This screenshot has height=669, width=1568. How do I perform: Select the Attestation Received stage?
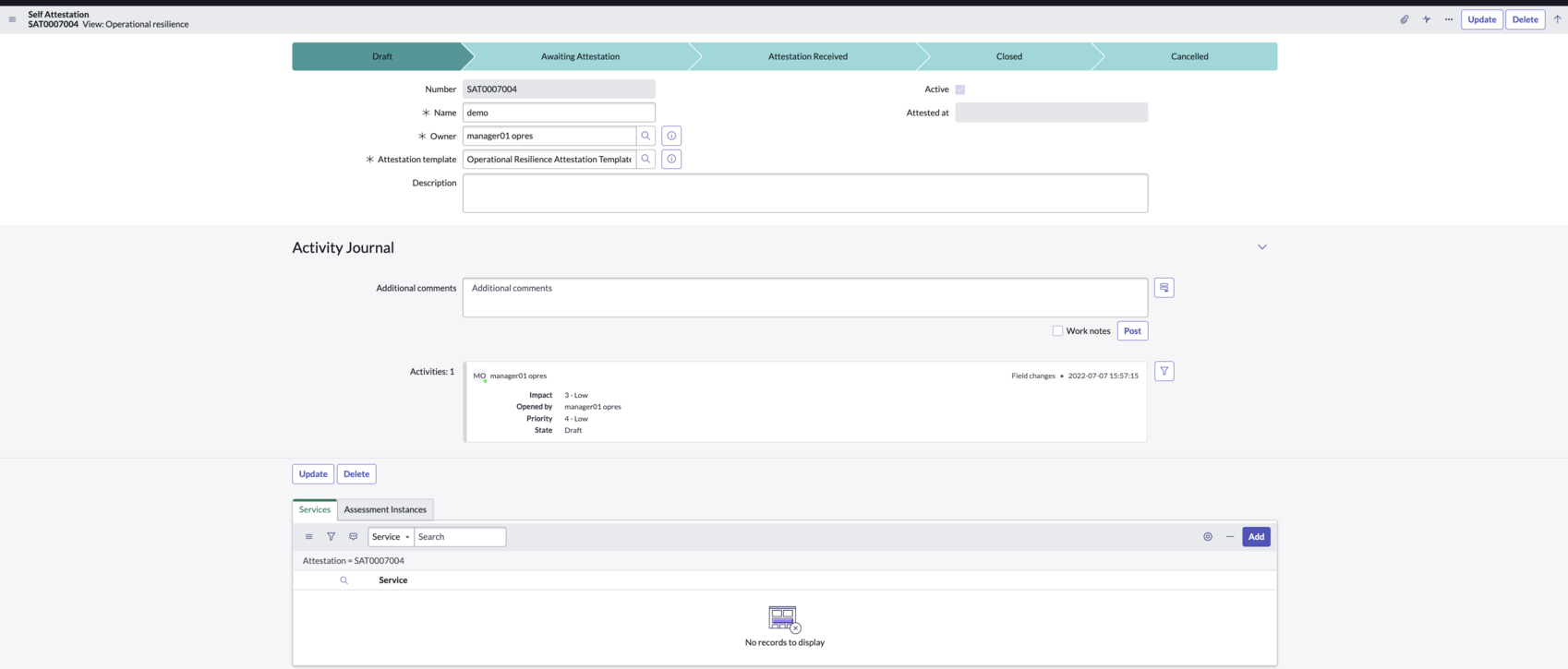coord(807,56)
